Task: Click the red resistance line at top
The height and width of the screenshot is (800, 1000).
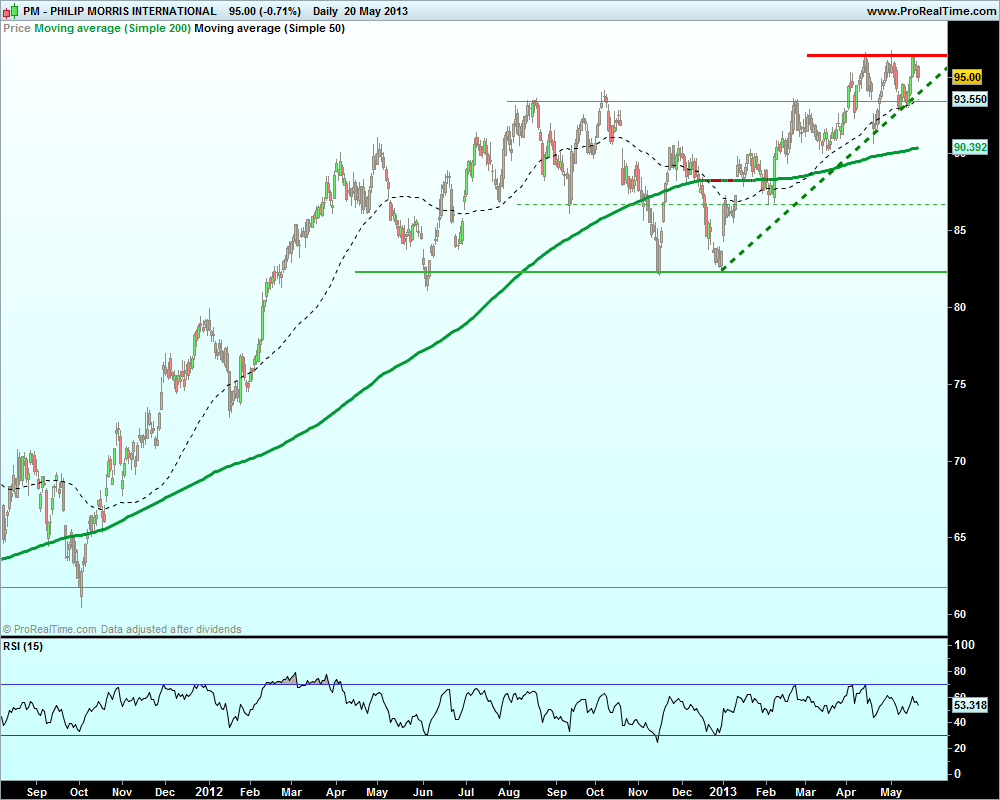Action: [x=877, y=56]
